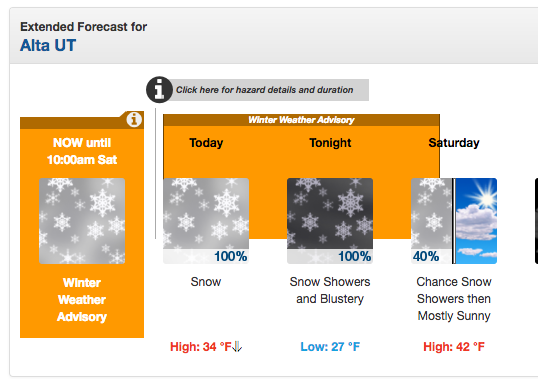Click the Winter Weather Advisory banner header
The image size is (538, 379).
point(301,120)
